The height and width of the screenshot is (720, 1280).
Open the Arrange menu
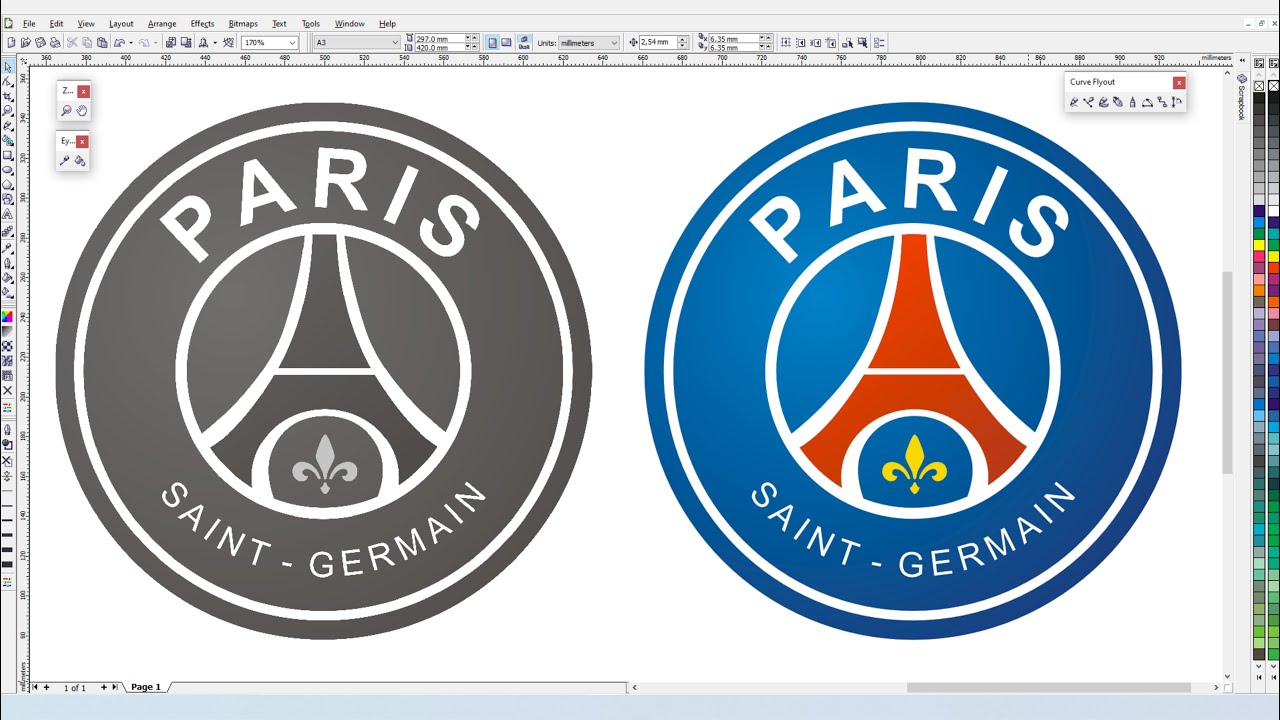click(162, 23)
